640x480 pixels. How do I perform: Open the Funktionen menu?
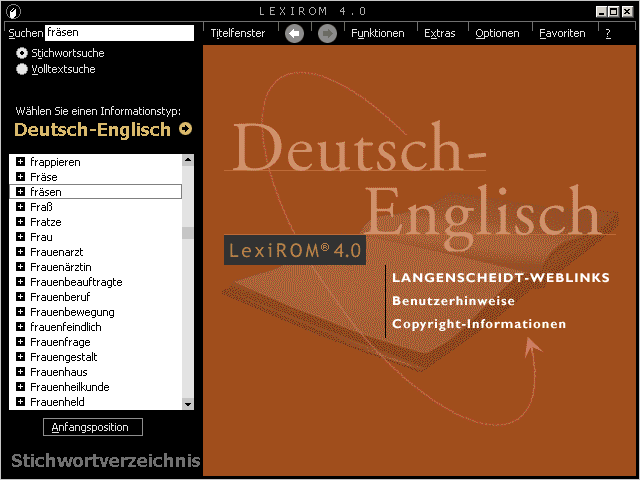[x=378, y=33]
